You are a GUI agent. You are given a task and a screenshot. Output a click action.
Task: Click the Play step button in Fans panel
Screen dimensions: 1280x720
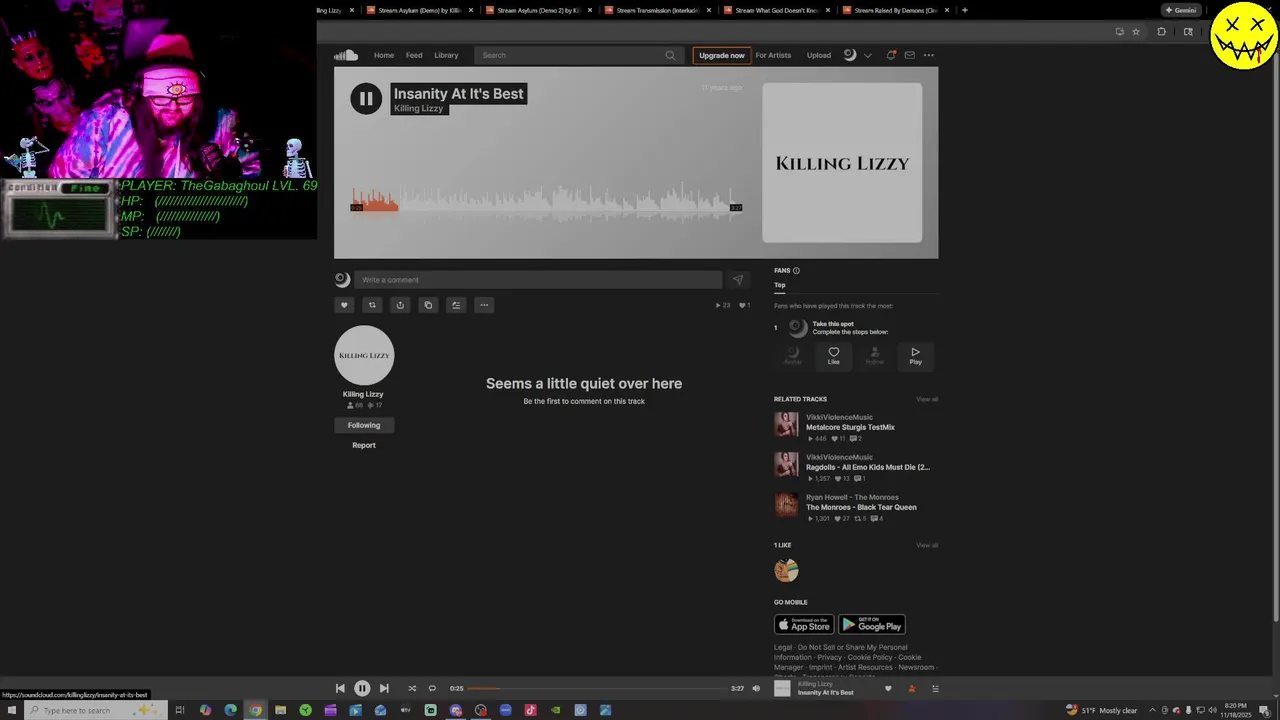tap(915, 356)
